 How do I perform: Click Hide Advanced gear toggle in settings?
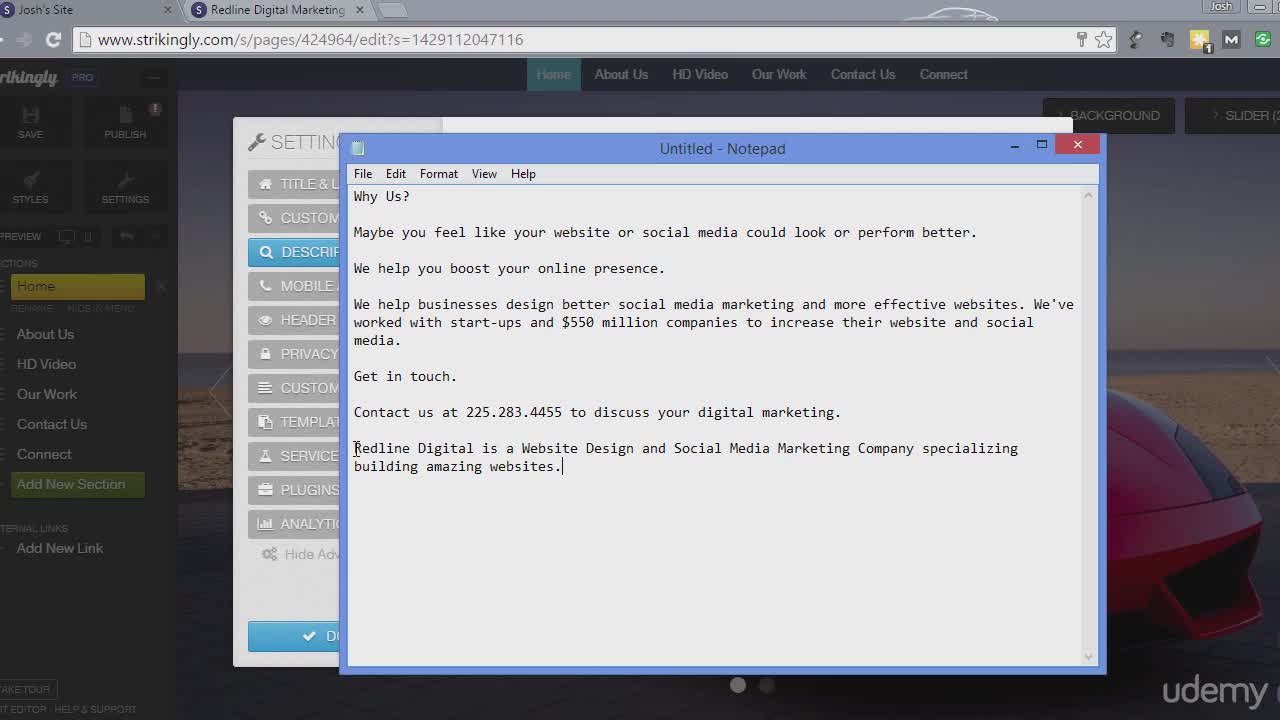click(x=300, y=555)
